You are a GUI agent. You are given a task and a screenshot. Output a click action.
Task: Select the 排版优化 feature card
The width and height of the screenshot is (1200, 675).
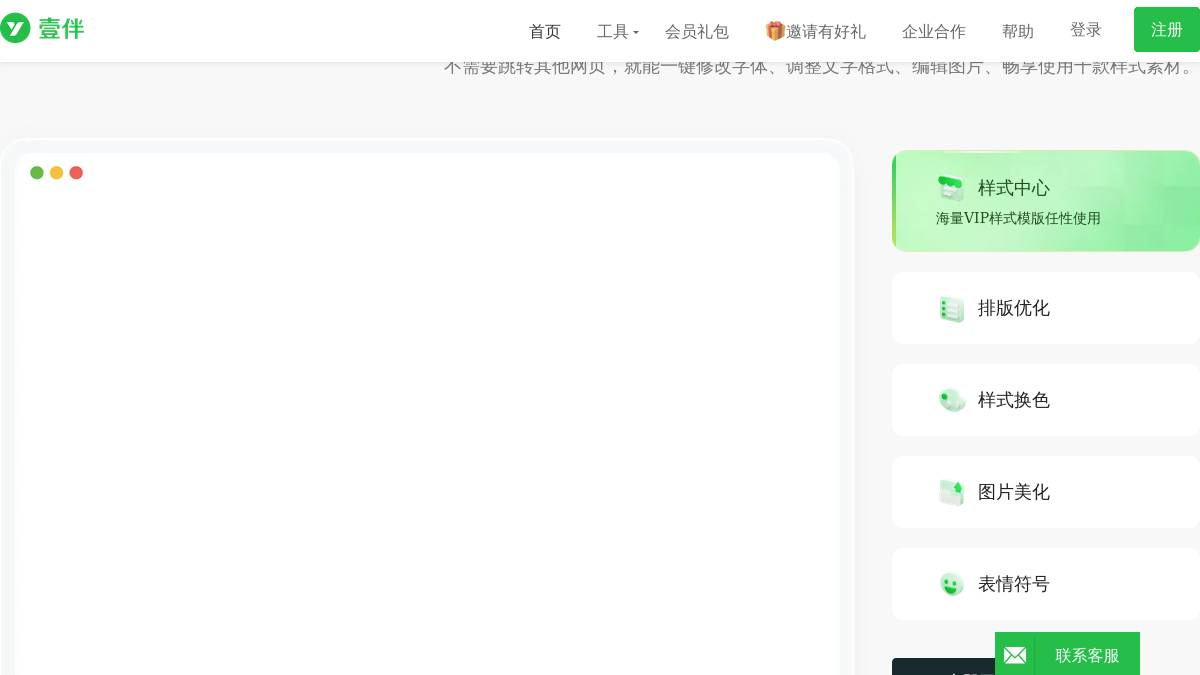(1046, 308)
